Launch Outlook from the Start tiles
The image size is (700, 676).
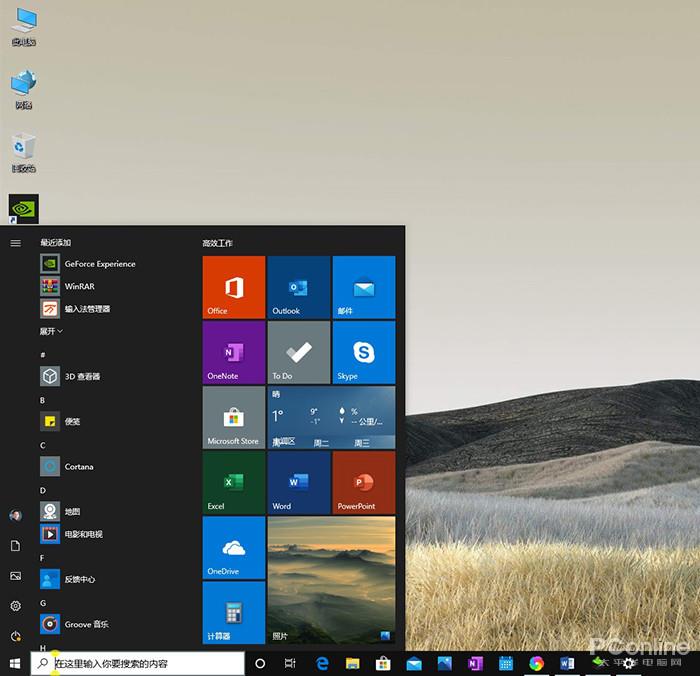point(299,287)
